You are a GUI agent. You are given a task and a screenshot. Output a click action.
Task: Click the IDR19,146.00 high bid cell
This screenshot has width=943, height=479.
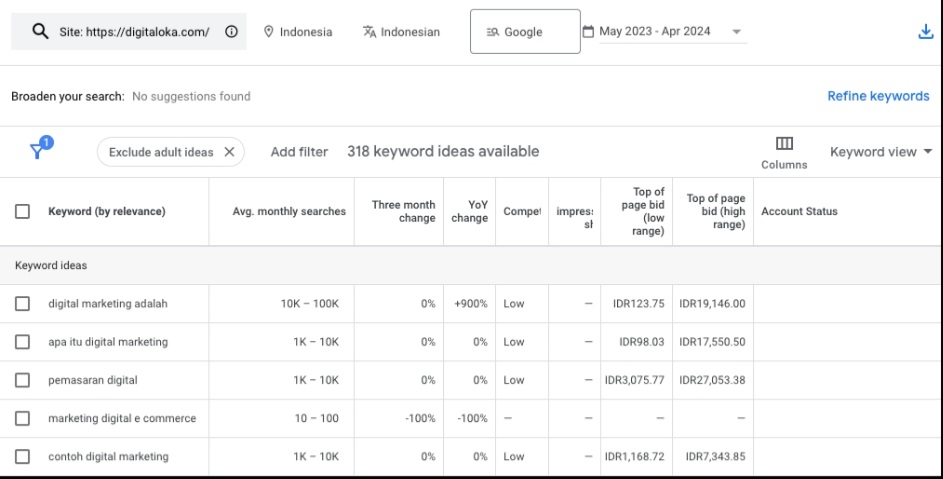[712, 303]
